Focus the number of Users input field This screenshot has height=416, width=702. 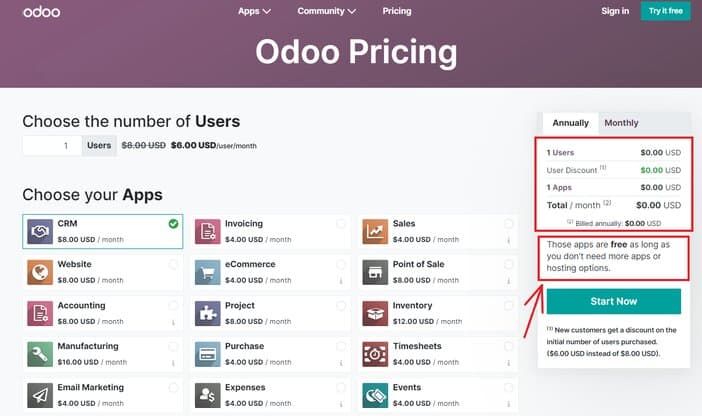pos(52,146)
